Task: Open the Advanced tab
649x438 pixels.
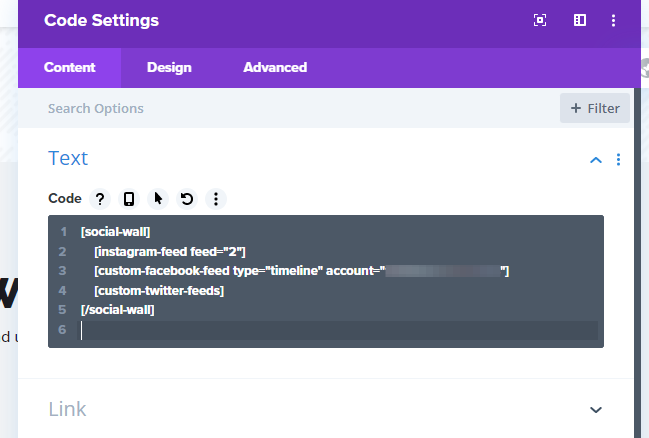Action: coord(275,67)
